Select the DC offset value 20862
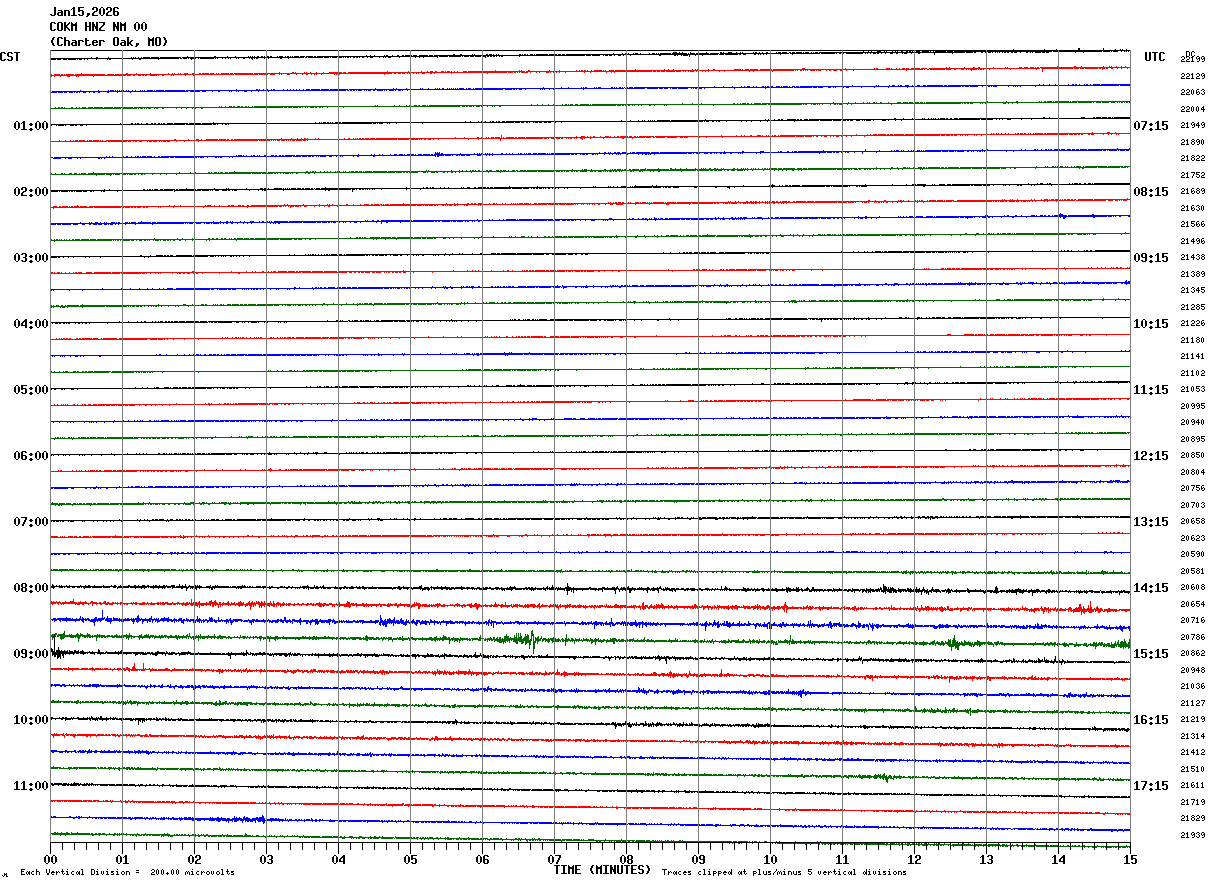The width and height of the screenshot is (1210, 886). (1193, 653)
